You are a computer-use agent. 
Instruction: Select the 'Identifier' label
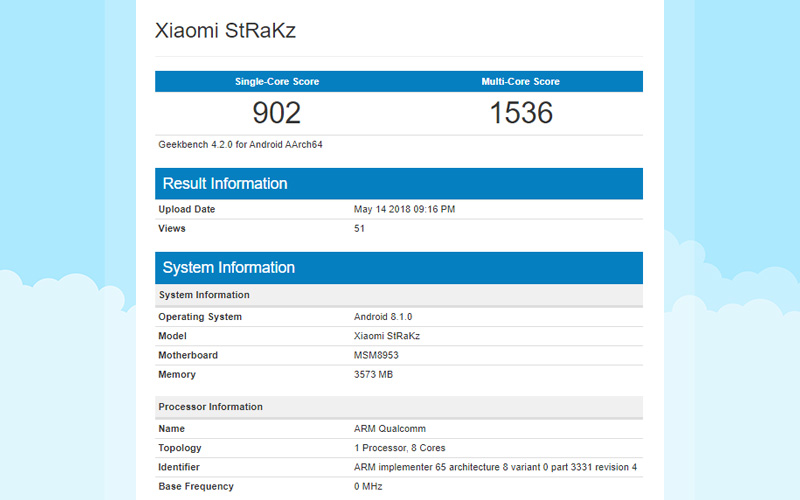(x=179, y=467)
